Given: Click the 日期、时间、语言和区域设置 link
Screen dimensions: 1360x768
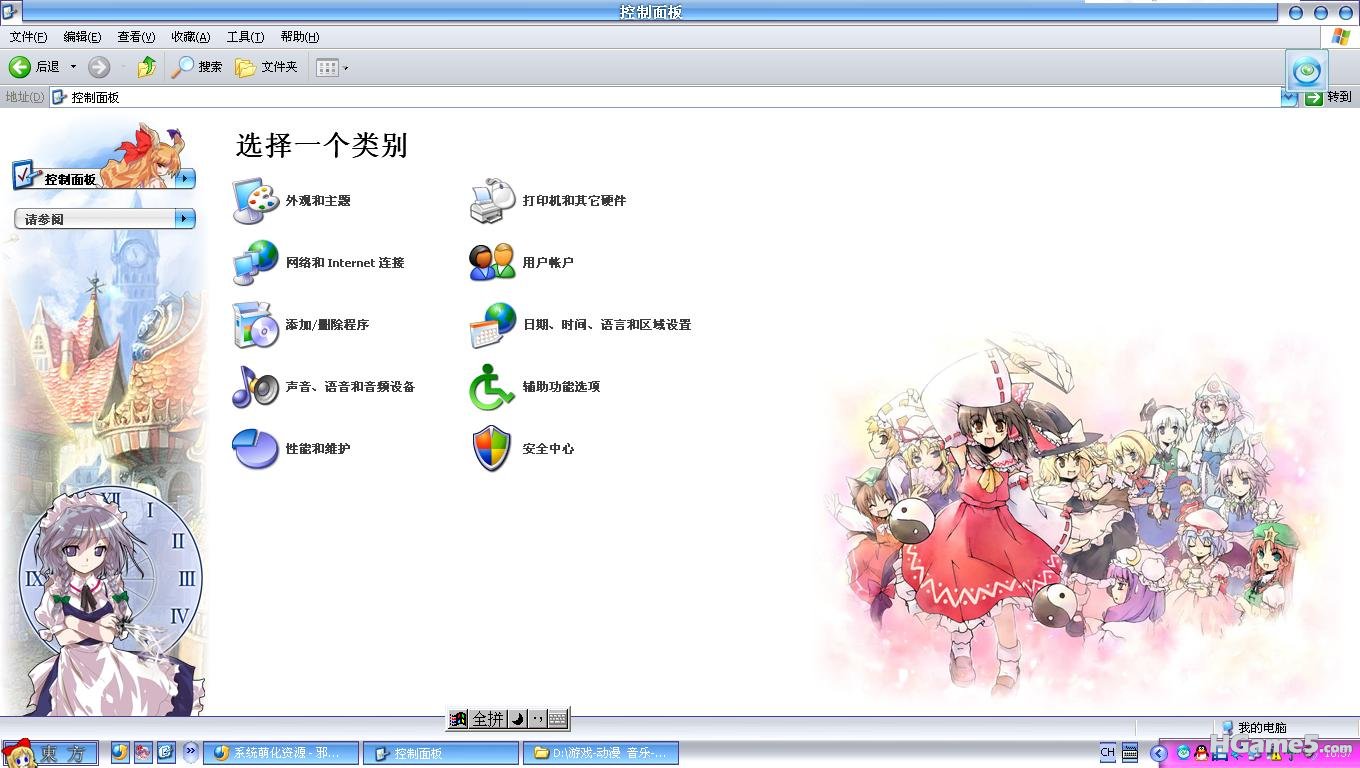Looking at the screenshot, I should [607, 325].
